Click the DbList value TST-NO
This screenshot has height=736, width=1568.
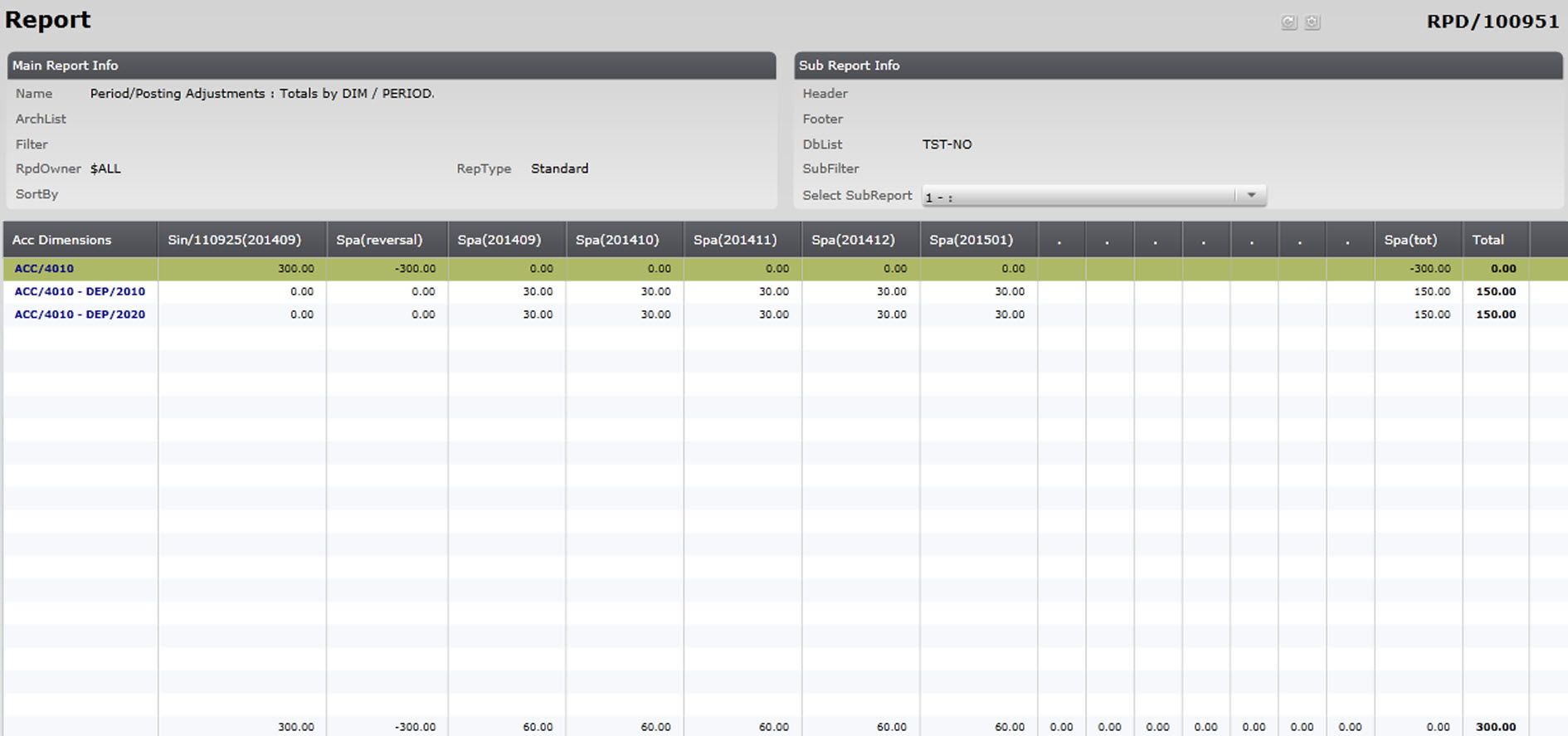pyautogui.click(x=947, y=144)
